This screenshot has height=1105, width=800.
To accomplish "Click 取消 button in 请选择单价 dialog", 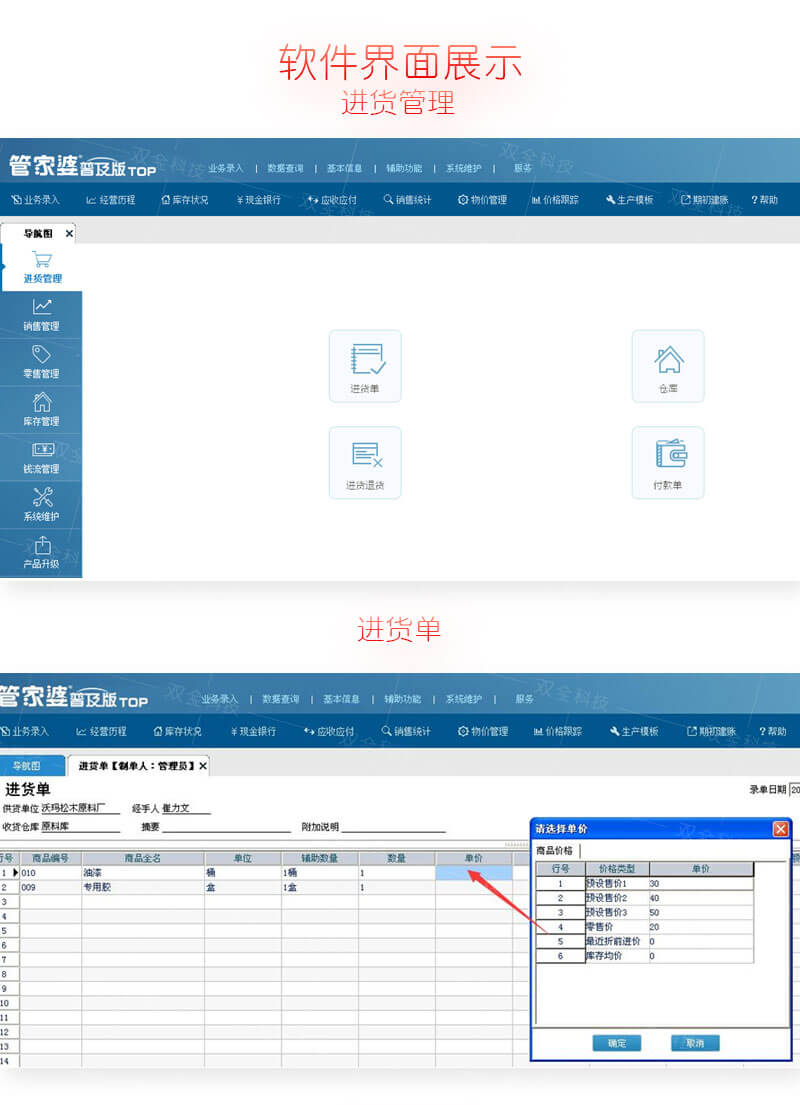I will pyautogui.click(x=695, y=1043).
